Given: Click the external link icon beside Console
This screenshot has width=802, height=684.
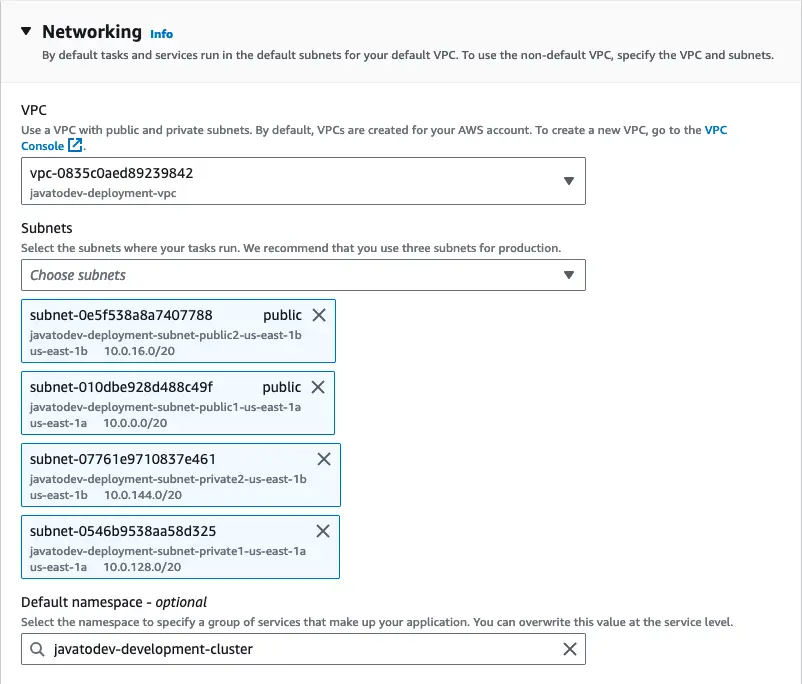Looking at the screenshot, I should [75, 146].
